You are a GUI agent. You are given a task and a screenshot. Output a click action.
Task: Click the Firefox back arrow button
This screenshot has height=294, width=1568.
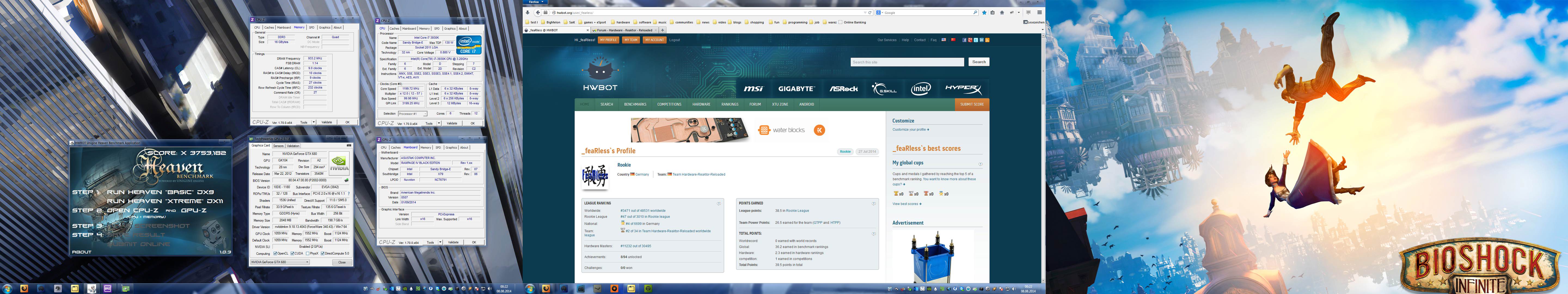pyautogui.click(x=538, y=13)
